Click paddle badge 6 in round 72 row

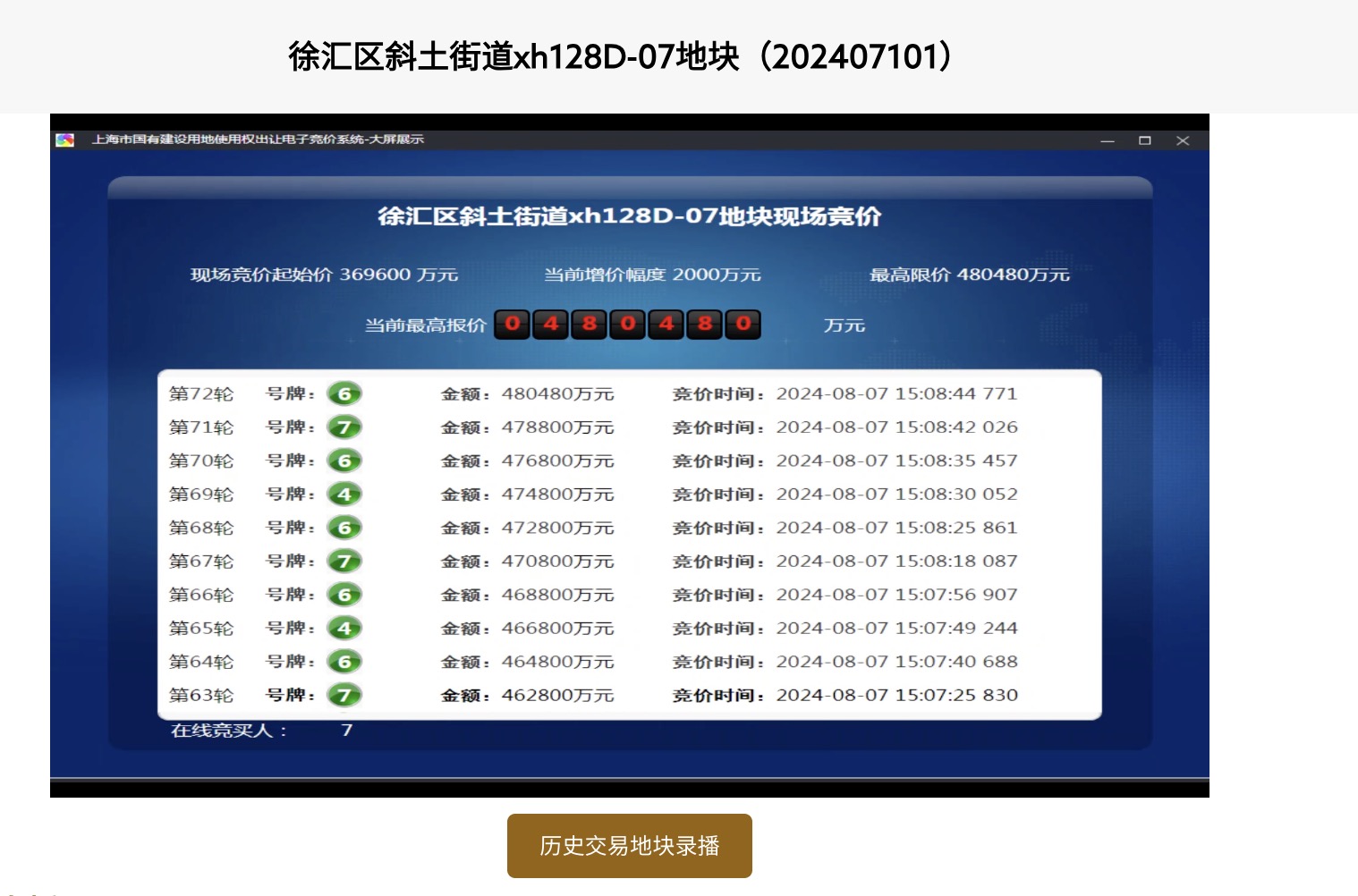pyautogui.click(x=344, y=394)
